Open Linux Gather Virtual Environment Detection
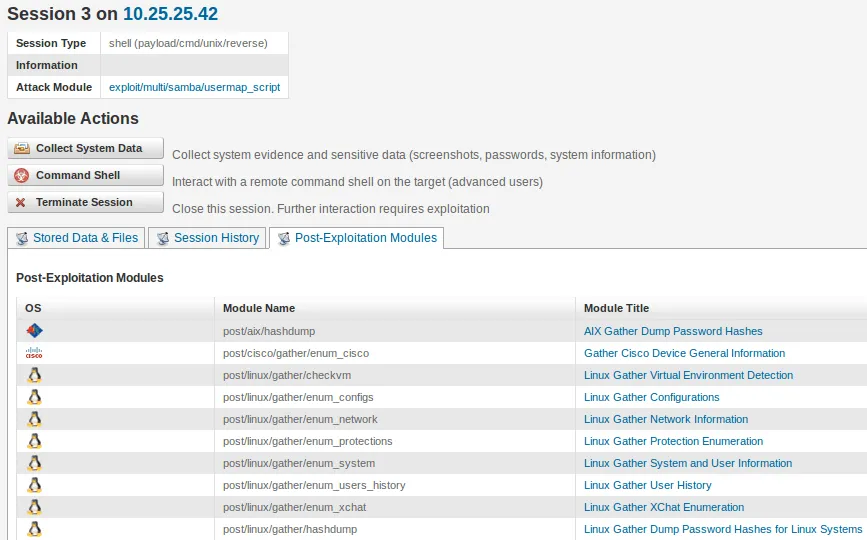Viewport: 867px width, 540px height. (688, 375)
